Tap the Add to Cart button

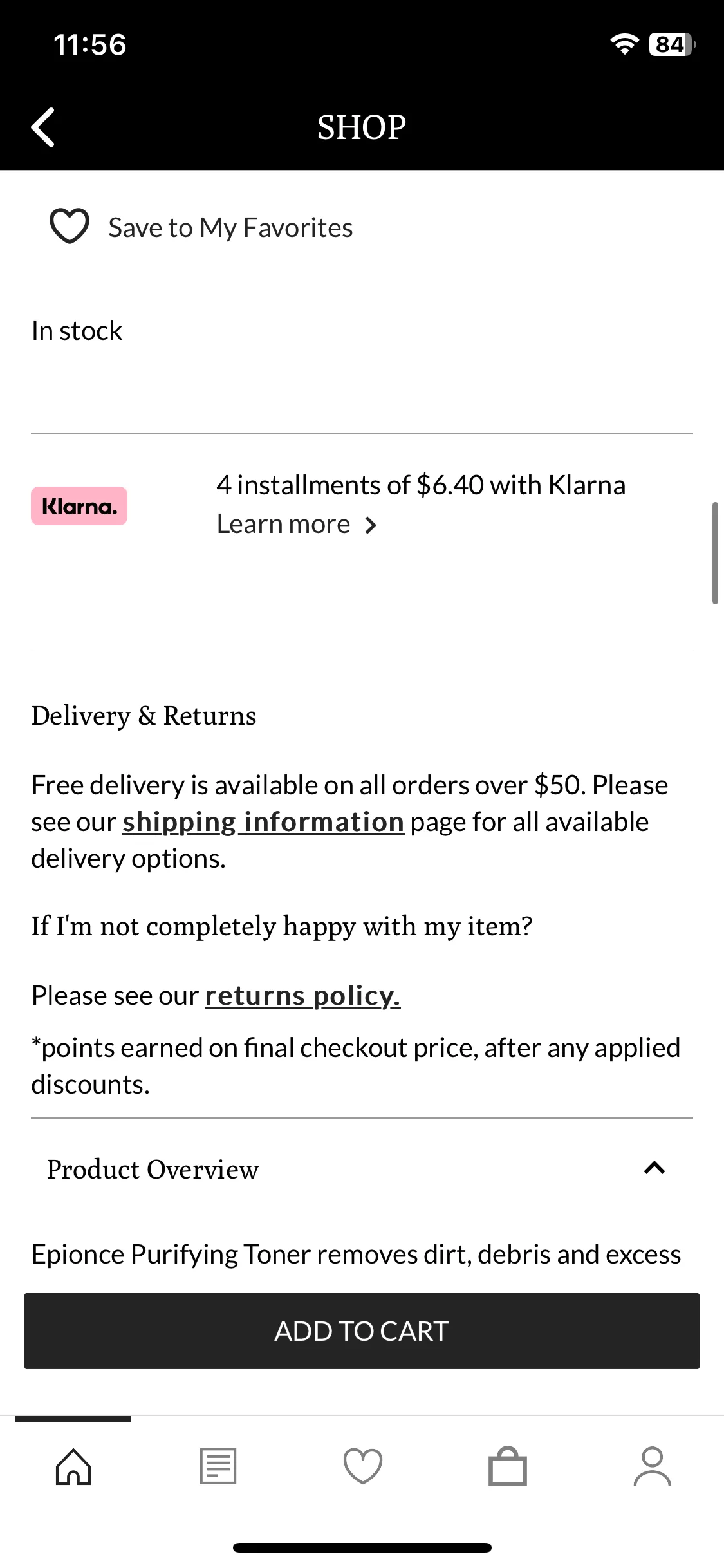[x=362, y=1331]
